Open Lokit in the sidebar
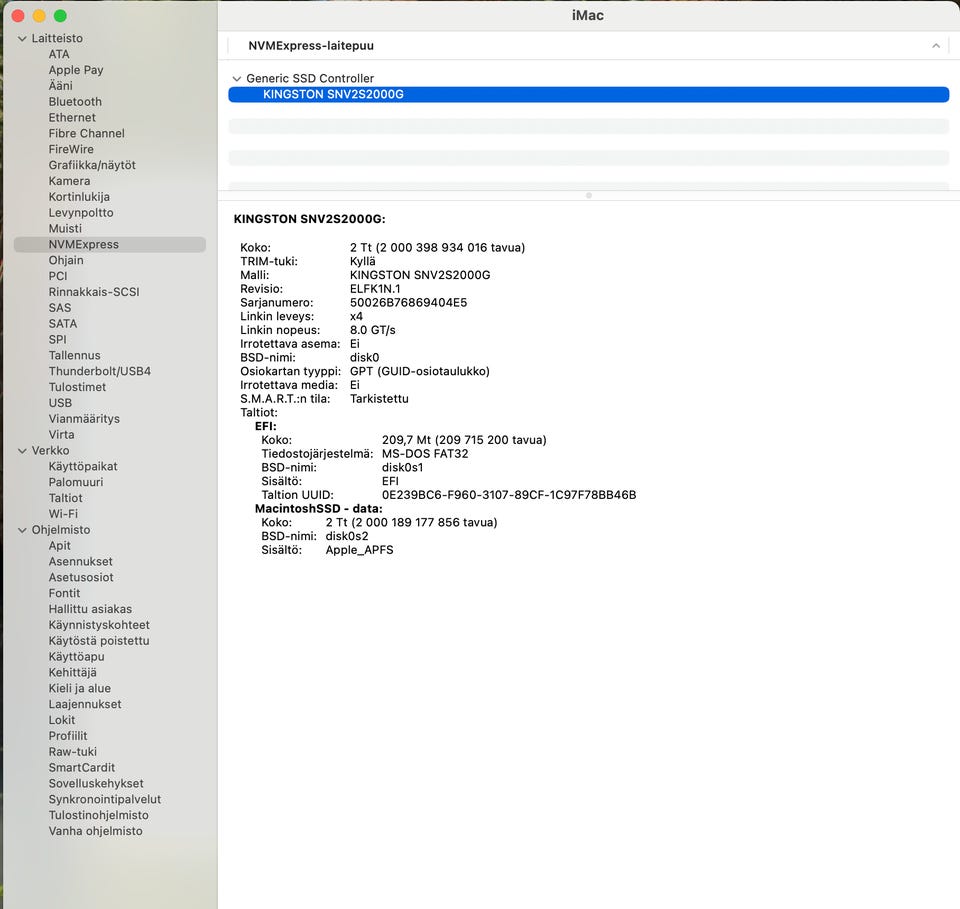 62,721
